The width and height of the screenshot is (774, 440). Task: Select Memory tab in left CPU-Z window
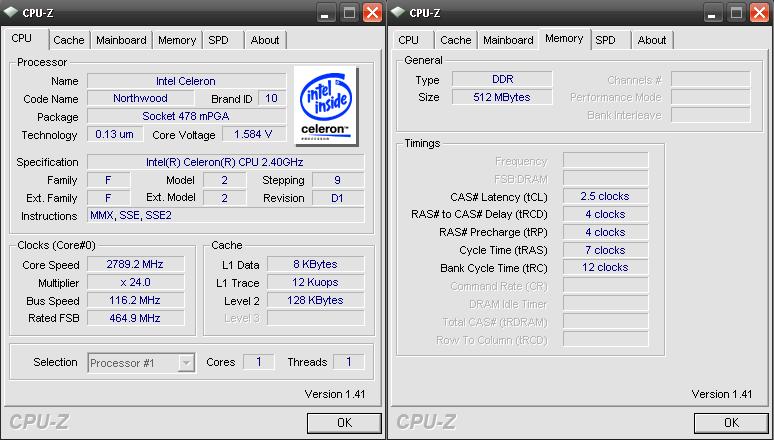pyautogui.click(x=177, y=40)
